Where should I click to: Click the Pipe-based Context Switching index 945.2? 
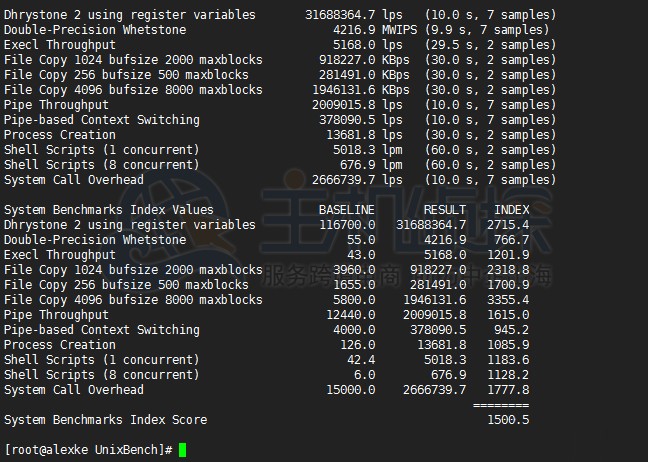coord(512,330)
